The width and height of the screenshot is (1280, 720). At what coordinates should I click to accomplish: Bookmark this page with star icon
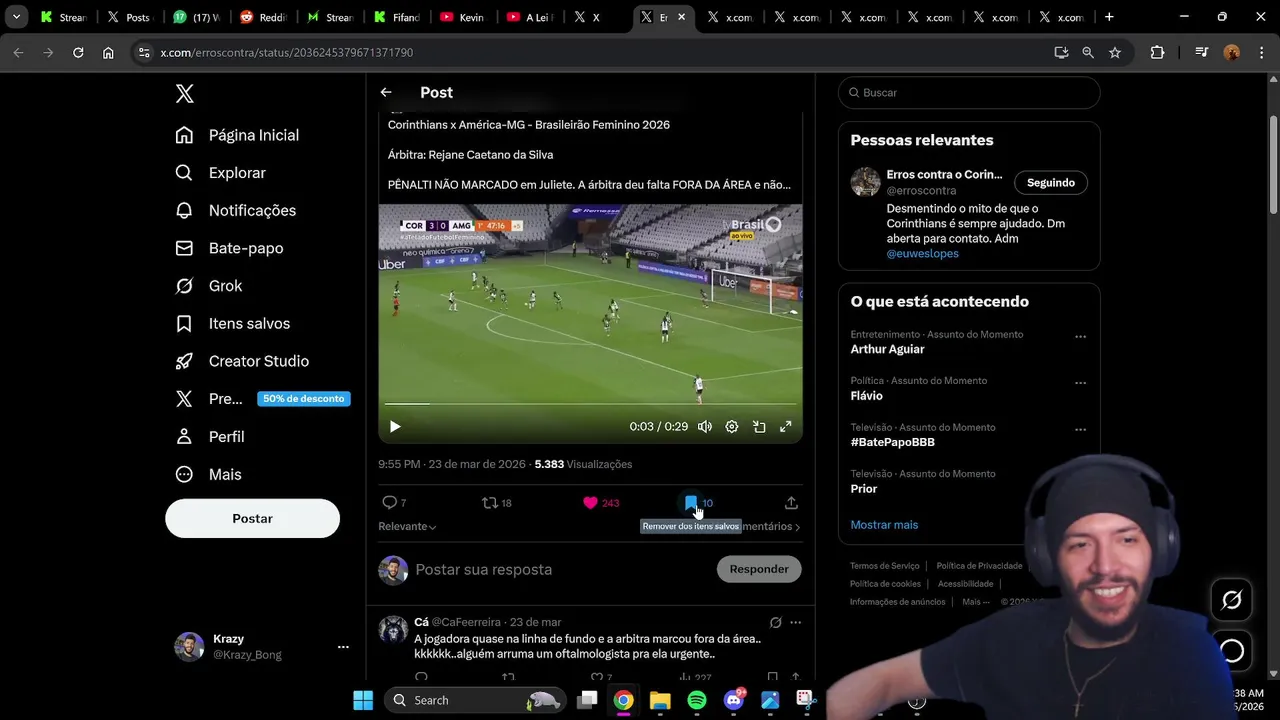[1115, 52]
